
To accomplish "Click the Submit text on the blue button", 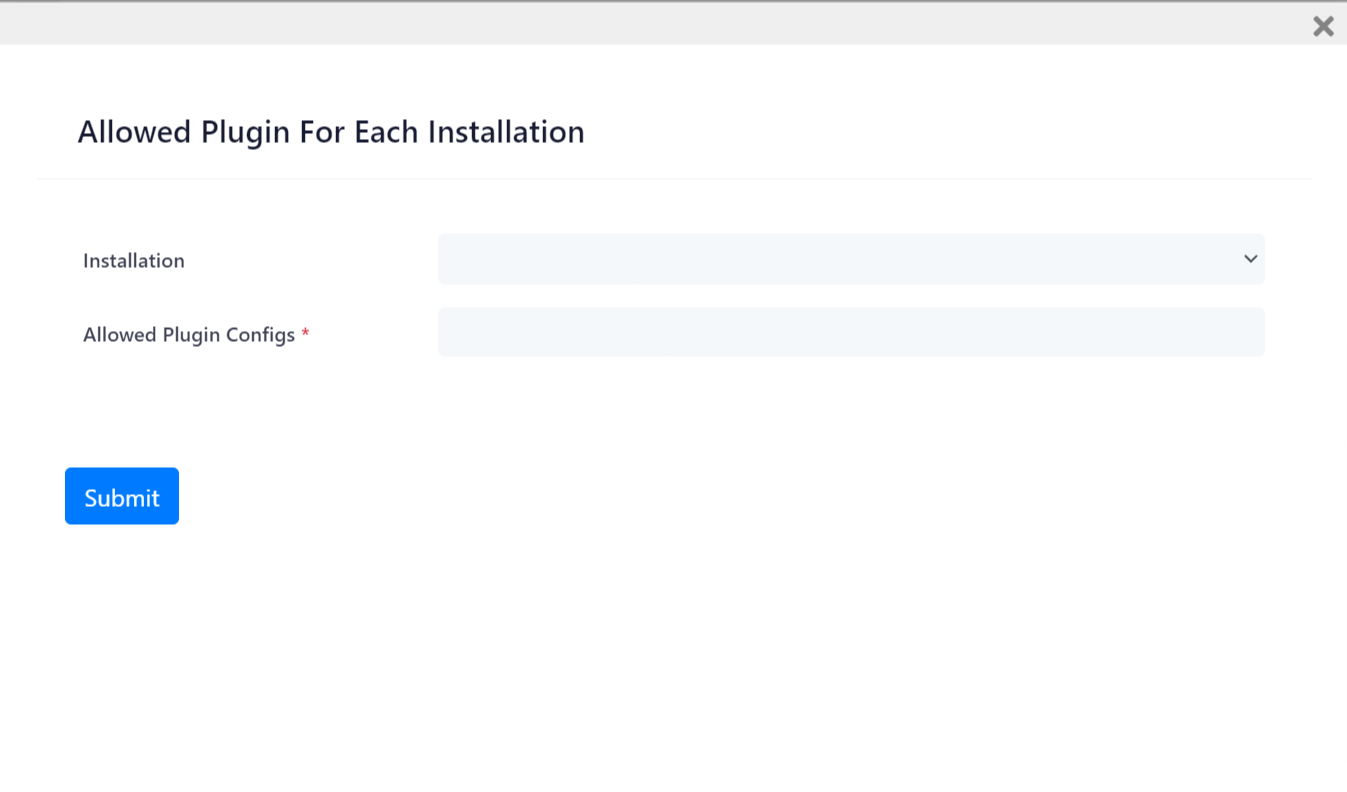I will tap(122, 498).
